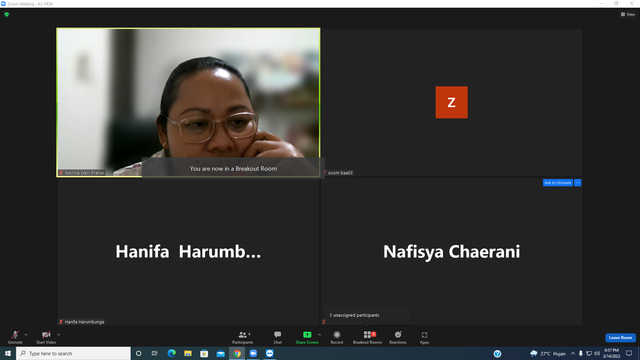
Task: Show hidden system tray icons
Action: (573, 353)
